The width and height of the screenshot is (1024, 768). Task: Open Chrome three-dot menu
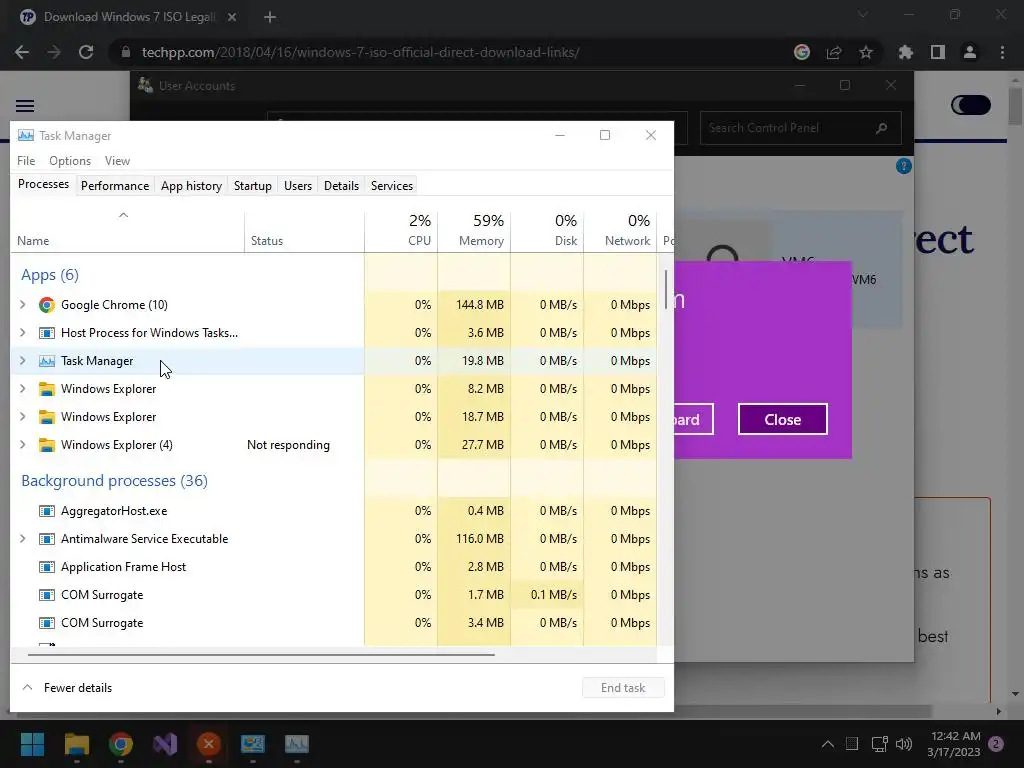pos(1002,52)
